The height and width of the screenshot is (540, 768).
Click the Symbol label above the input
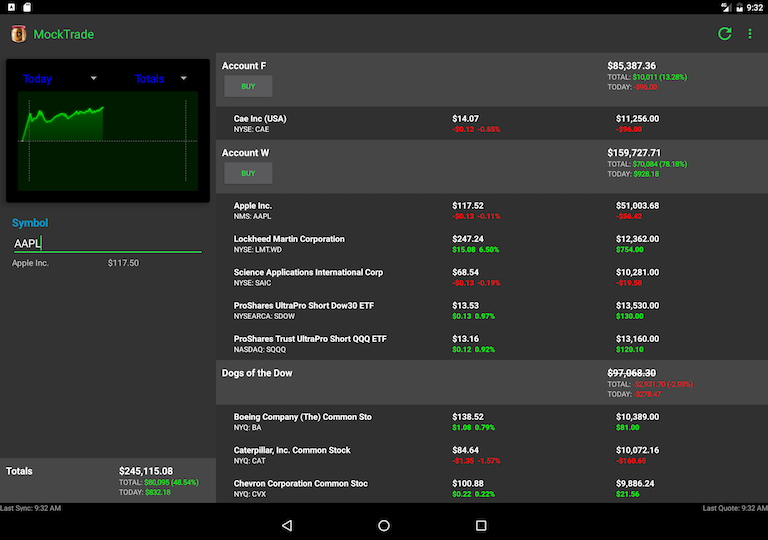coord(30,223)
